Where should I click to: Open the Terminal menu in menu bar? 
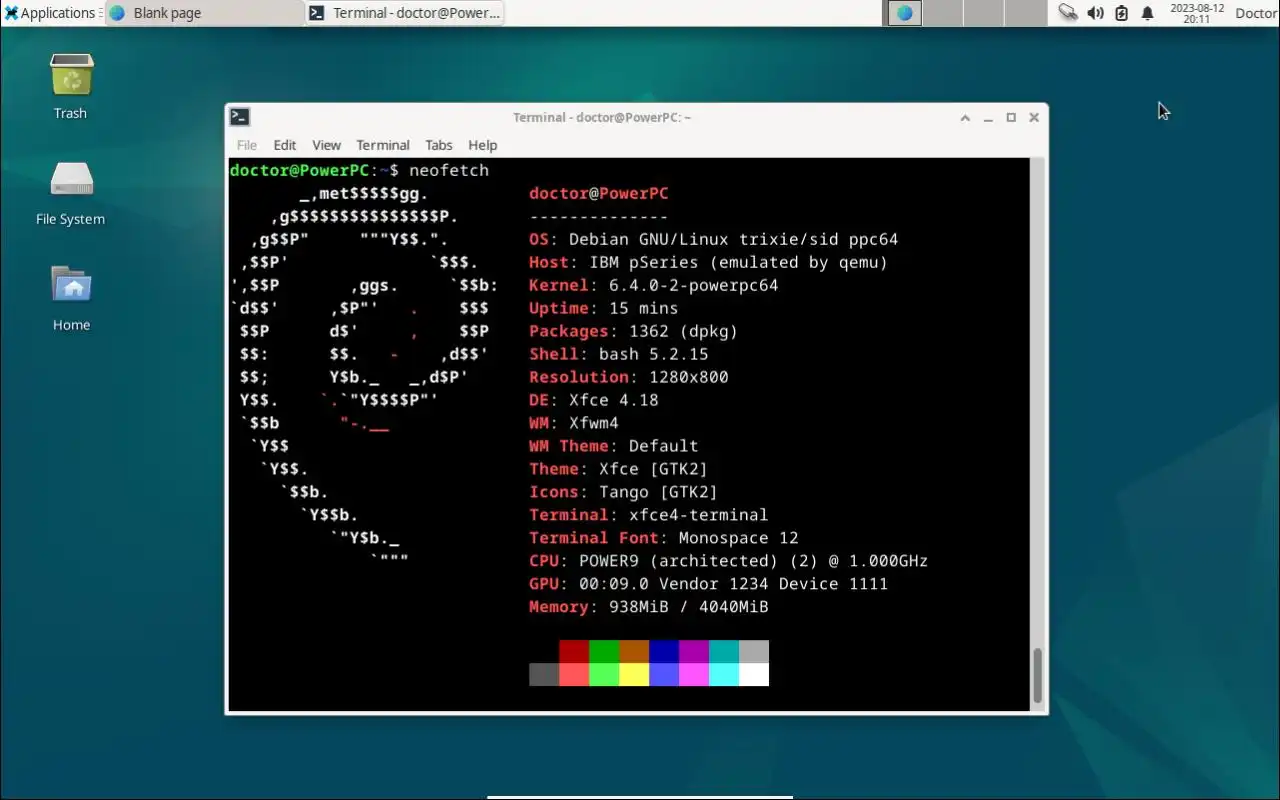(x=383, y=145)
